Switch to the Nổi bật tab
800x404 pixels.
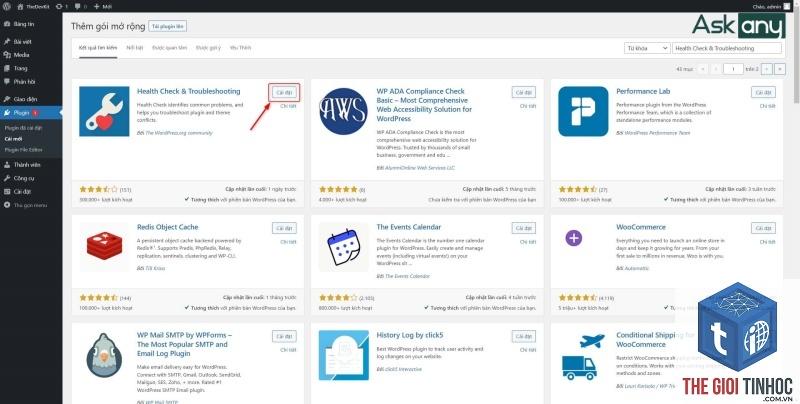pos(135,47)
